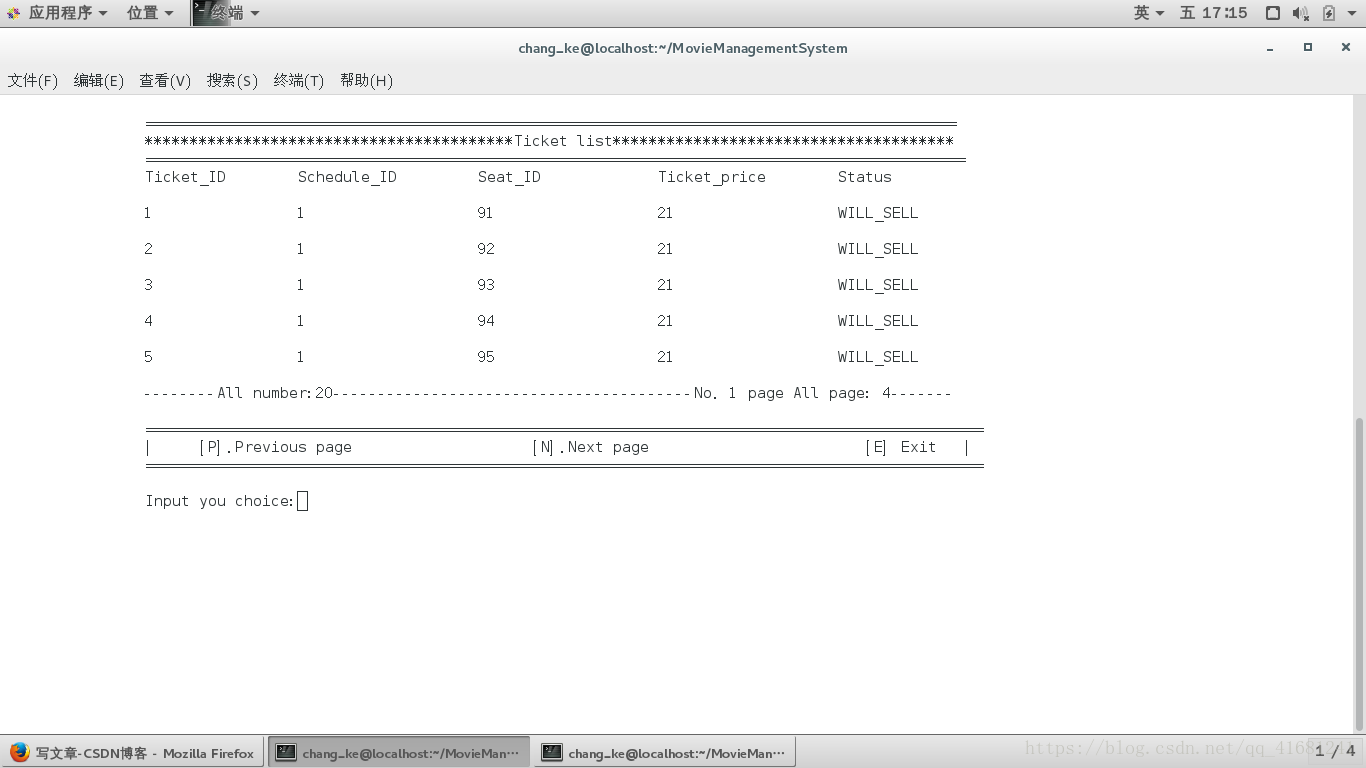Click the Ticket_ID column header
This screenshot has width=1366, height=768.
click(x=185, y=177)
